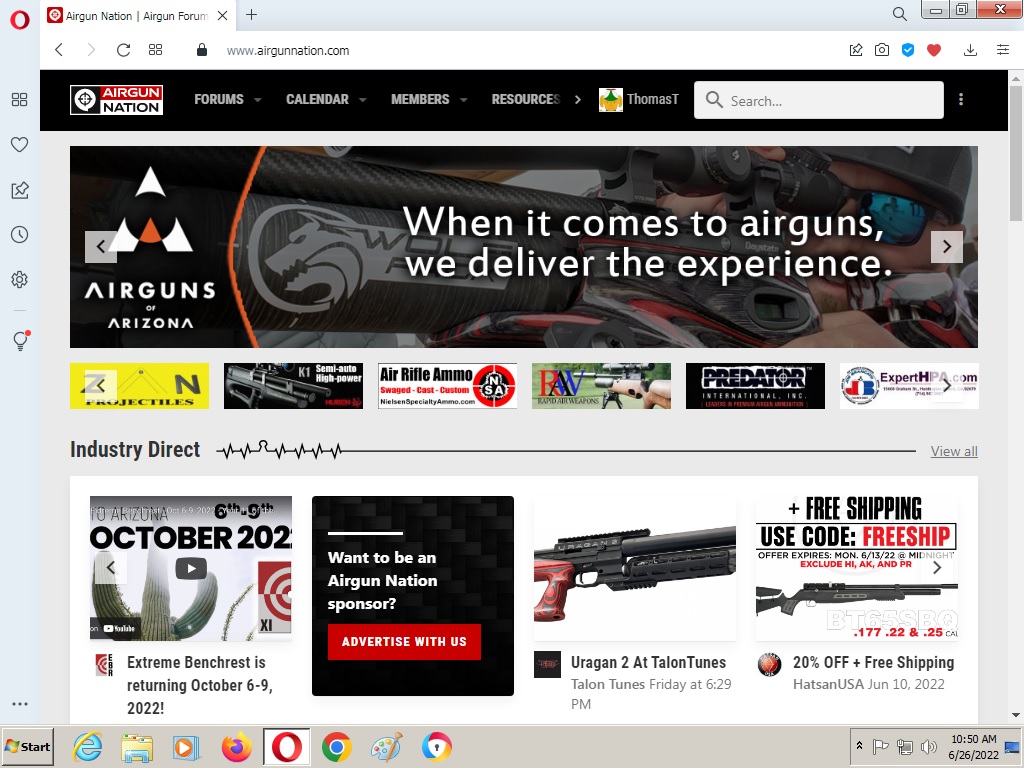Click the blue privacy shield icon
This screenshot has height=768, width=1024.
coord(908,50)
